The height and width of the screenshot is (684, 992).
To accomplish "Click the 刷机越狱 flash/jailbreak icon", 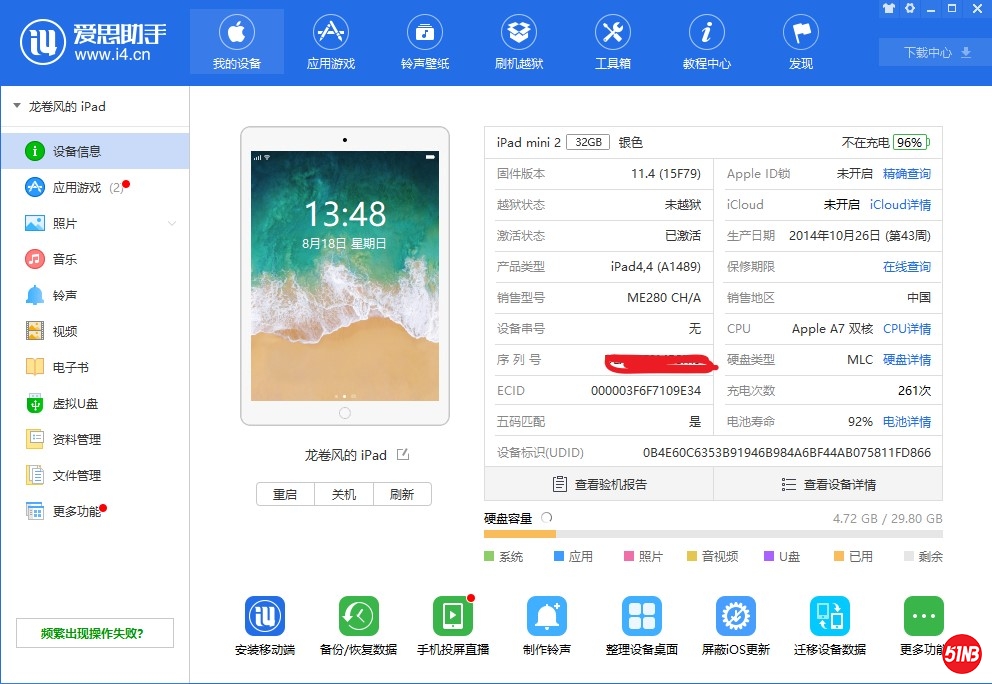I will [x=518, y=34].
